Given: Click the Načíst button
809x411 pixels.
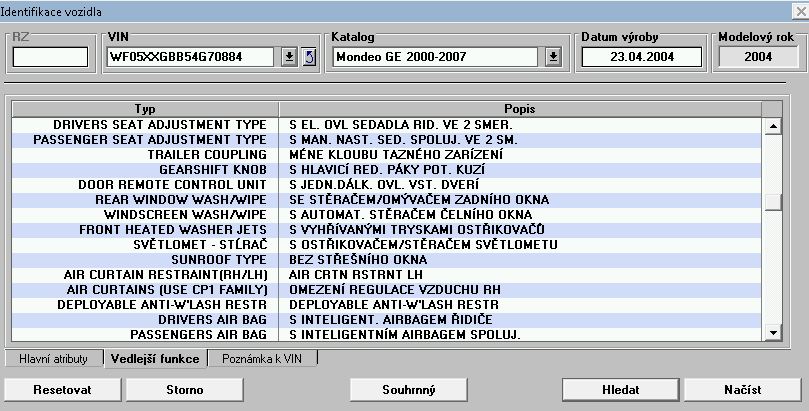Looking at the screenshot, I should point(743,389).
